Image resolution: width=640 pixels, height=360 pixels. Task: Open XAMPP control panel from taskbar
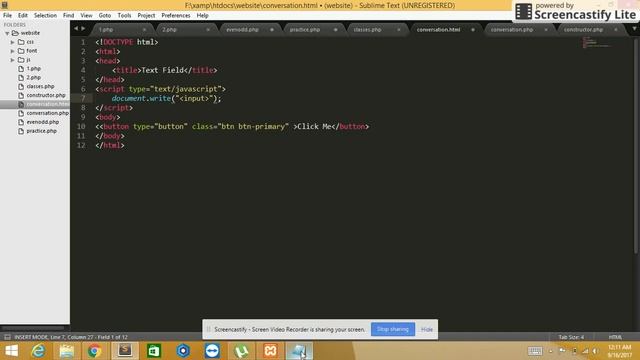[270, 351]
